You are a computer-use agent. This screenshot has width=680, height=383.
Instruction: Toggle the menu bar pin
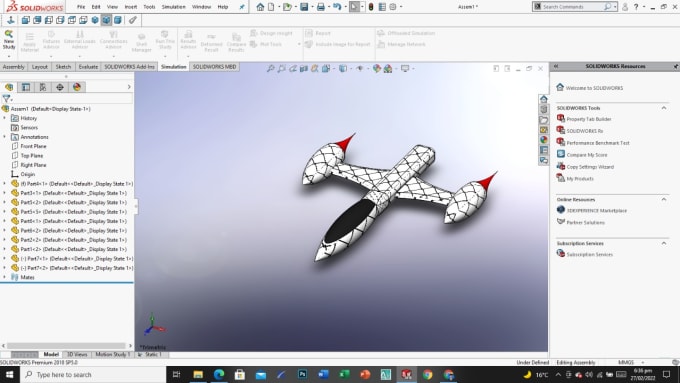(x=242, y=7)
